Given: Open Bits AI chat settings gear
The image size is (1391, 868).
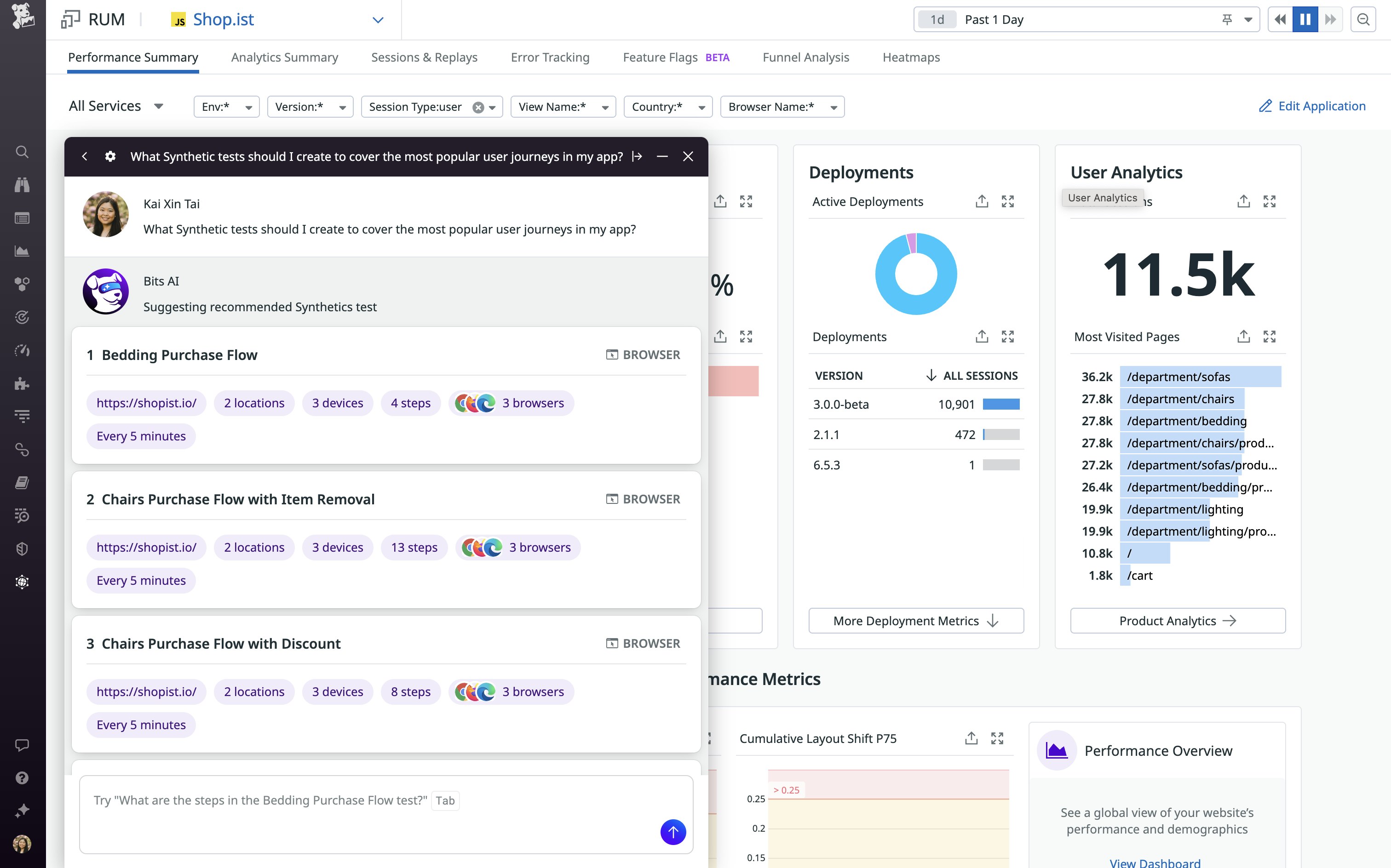Looking at the screenshot, I should [110, 157].
